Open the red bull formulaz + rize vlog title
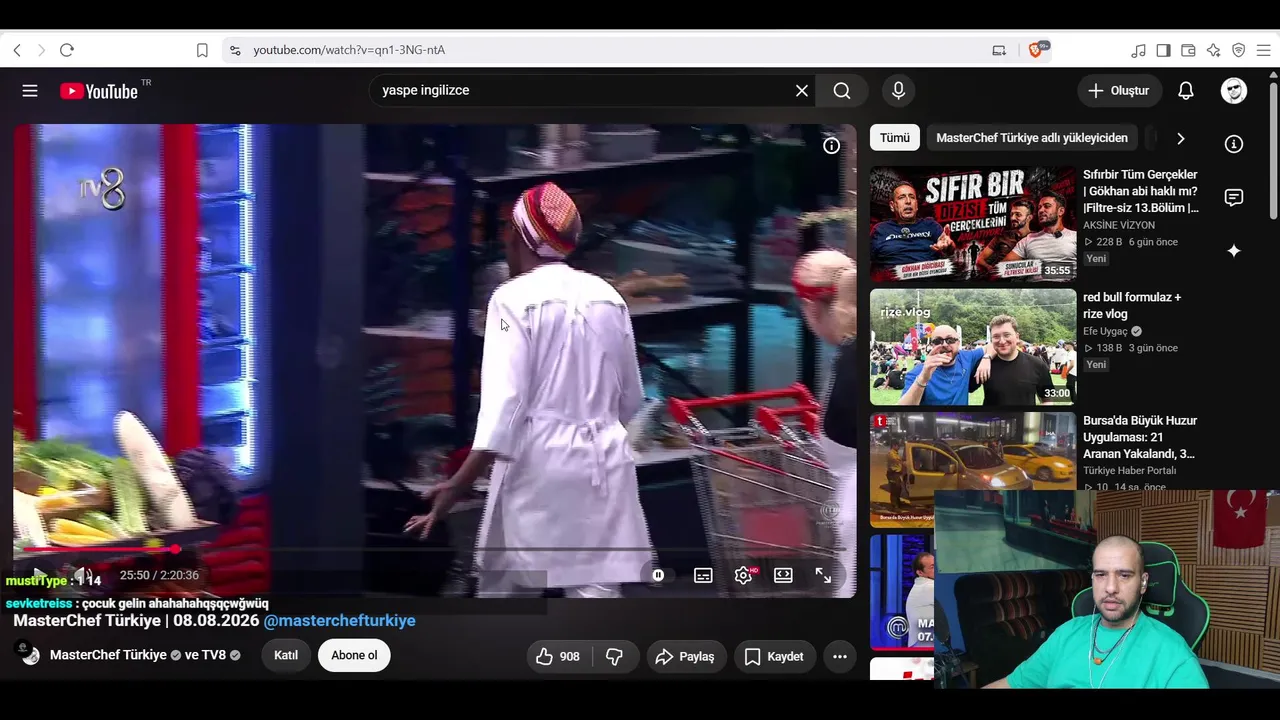 1132,306
